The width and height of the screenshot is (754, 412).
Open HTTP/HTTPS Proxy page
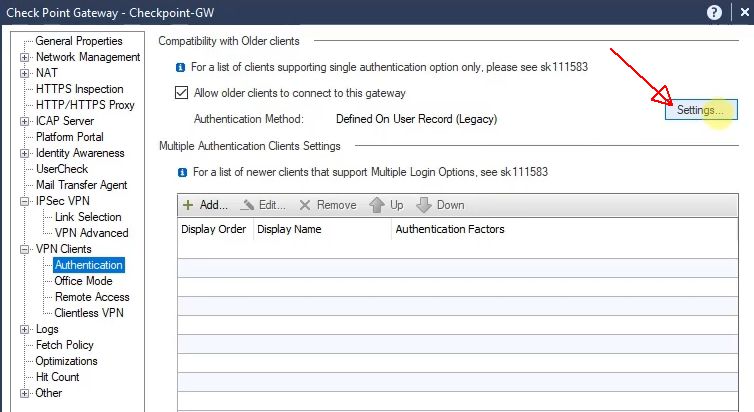(85, 105)
